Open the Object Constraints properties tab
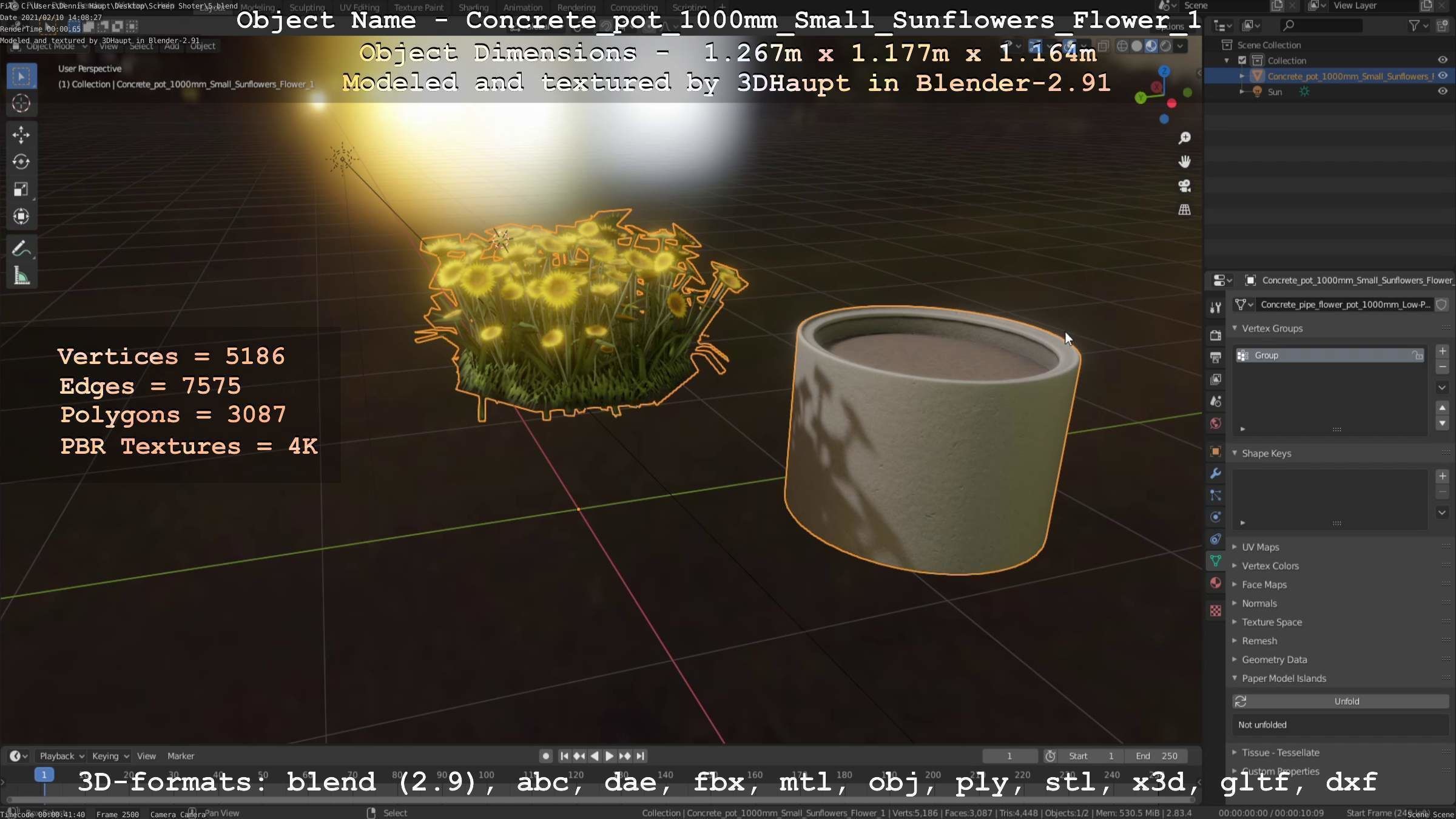This screenshot has height=819, width=1456. 1216,539
